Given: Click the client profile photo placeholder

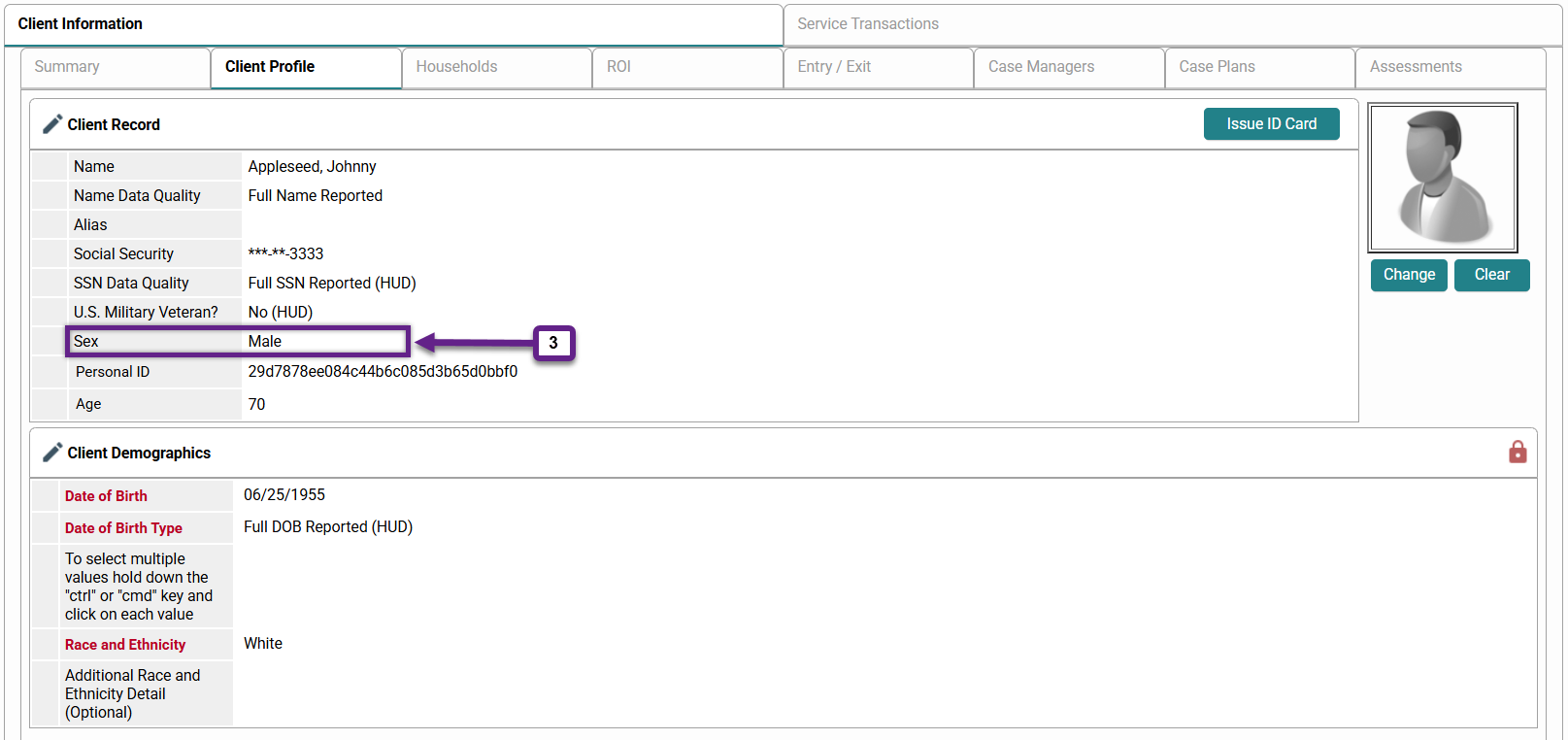Looking at the screenshot, I should tap(1443, 178).
